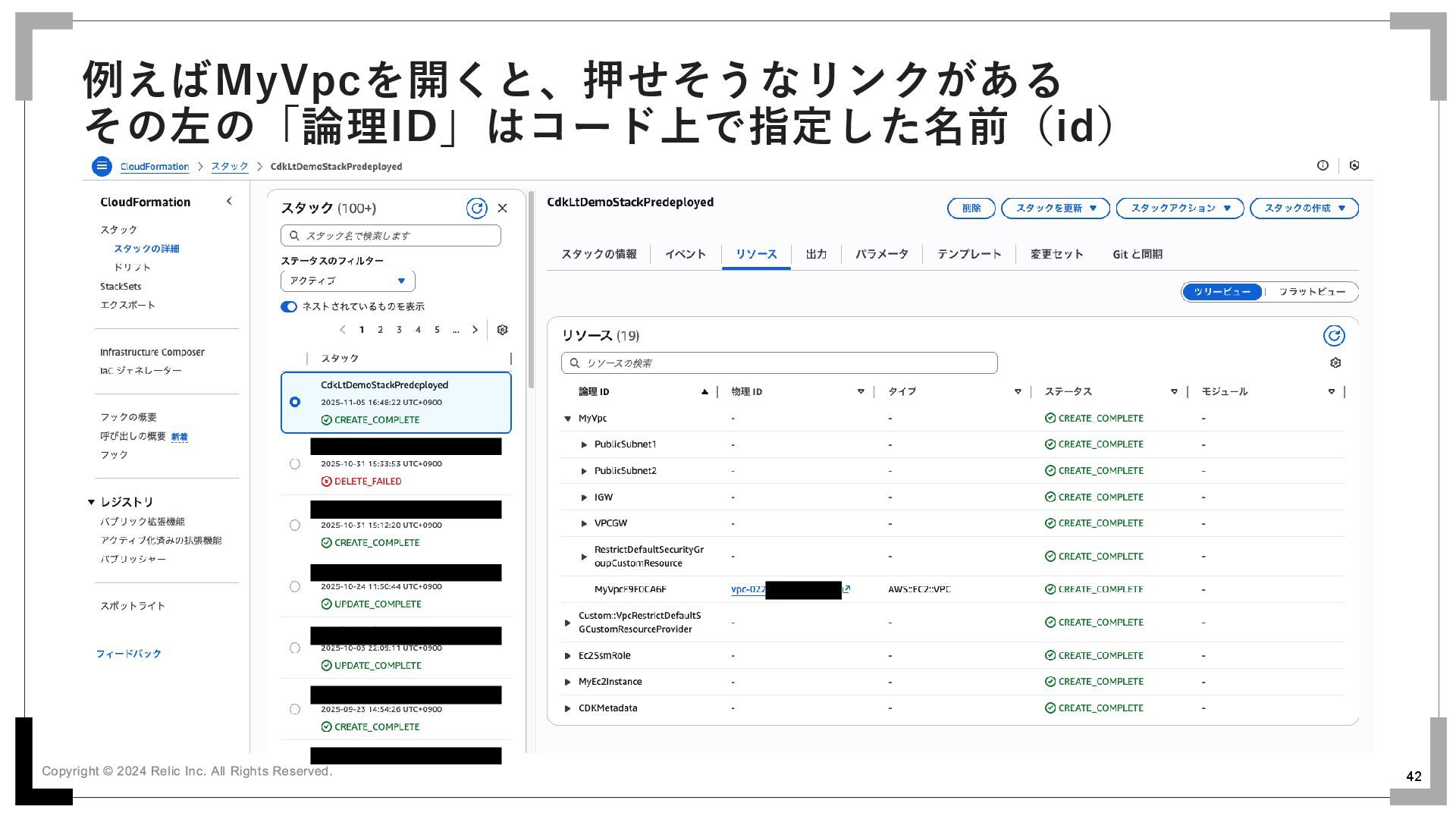Open the スタックアクション dropdown button
The image size is (1456, 819).
[1179, 209]
